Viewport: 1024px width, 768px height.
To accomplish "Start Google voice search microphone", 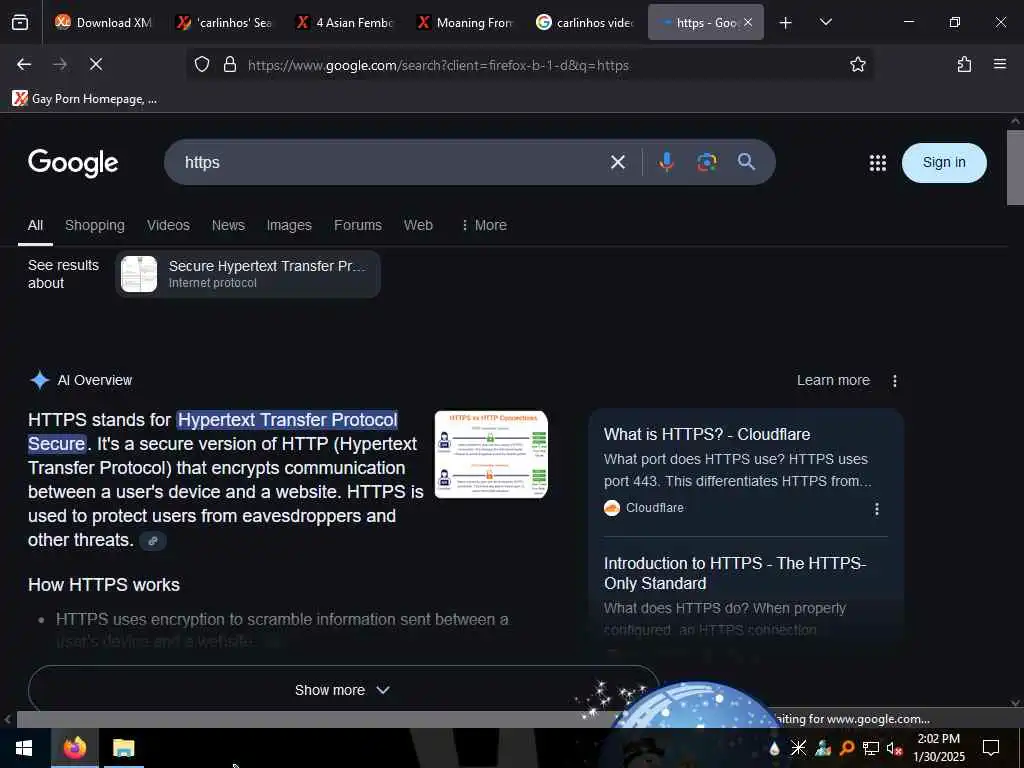I will (x=665, y=162).
